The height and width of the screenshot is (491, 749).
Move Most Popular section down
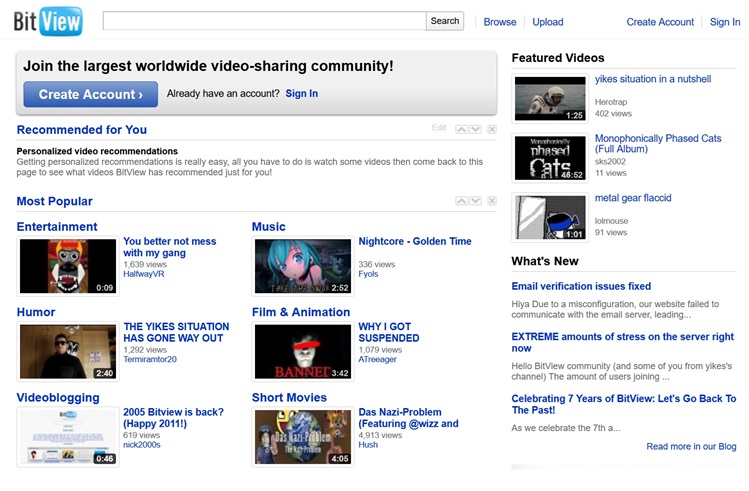click(x=476, y=201)
